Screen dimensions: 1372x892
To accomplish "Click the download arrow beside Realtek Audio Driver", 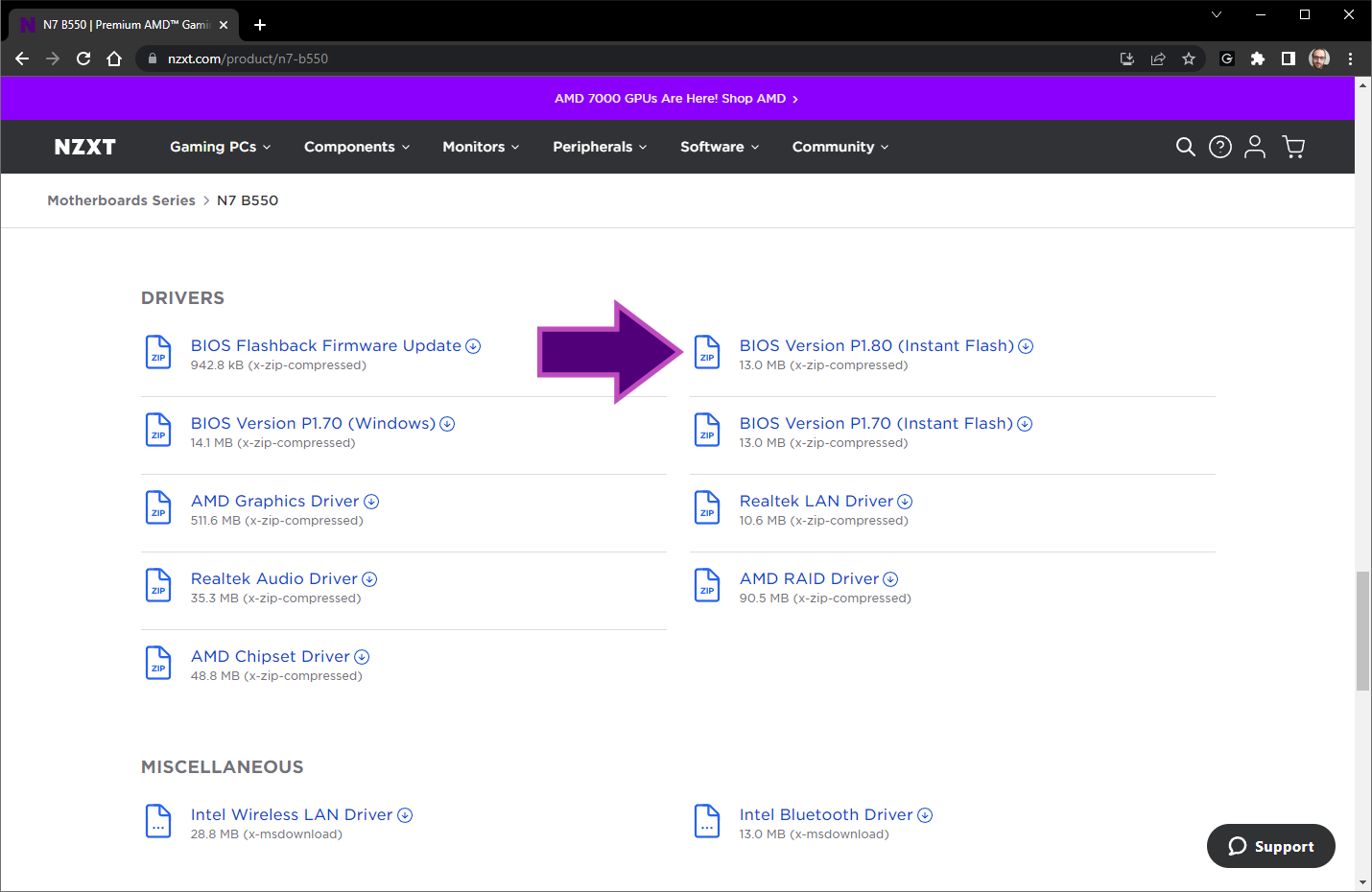I will point(369,578).
